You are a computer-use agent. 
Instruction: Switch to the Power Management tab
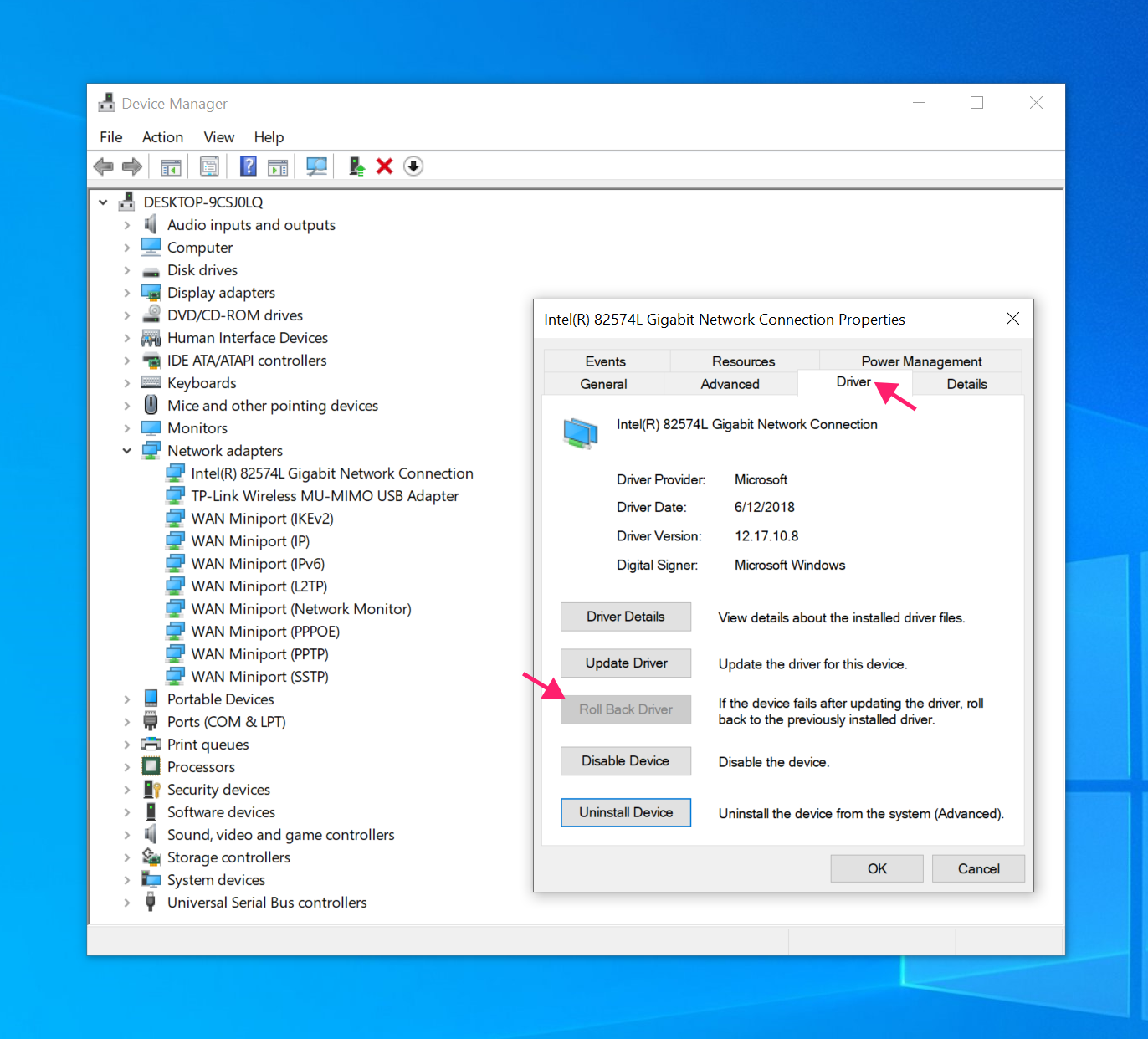pos(921,361)
